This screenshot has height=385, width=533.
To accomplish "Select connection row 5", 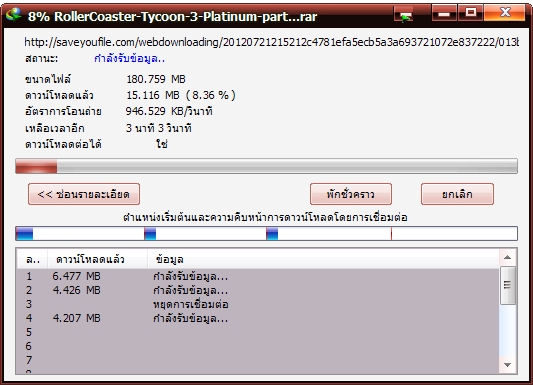I will [258, 332].
